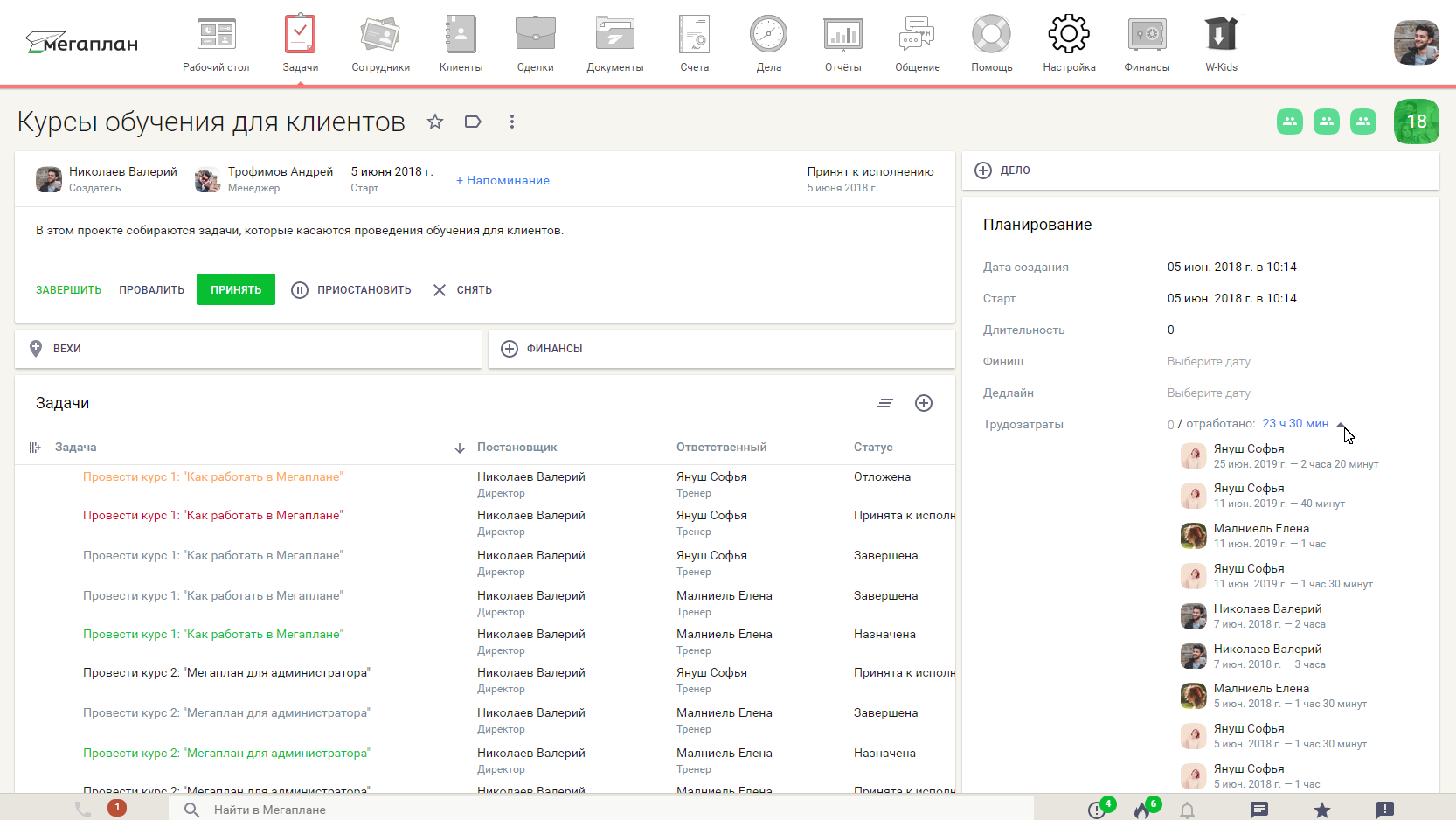Click the Постановщик column header
The image size is (1456, 820).
(517, 447)
